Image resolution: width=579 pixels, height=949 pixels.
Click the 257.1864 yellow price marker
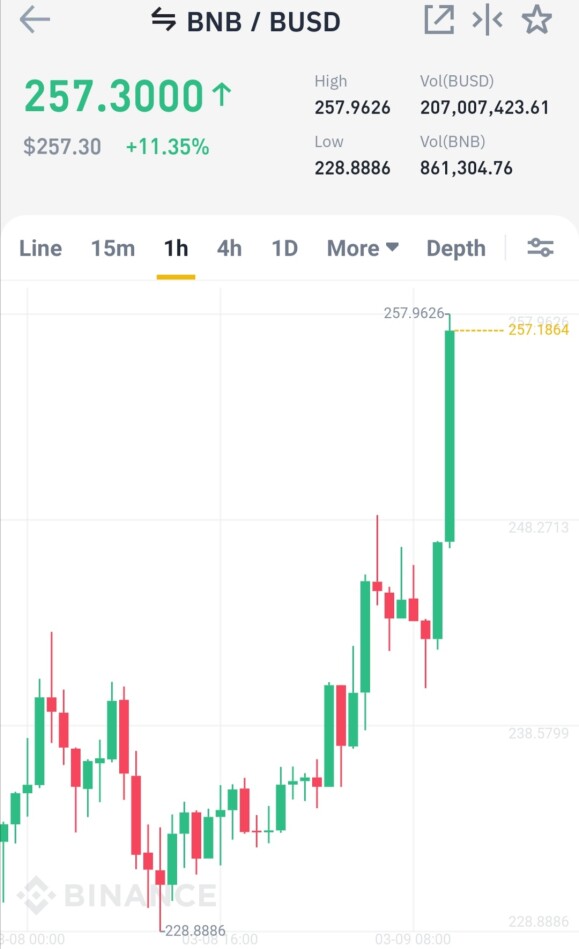tap(538, 330)
